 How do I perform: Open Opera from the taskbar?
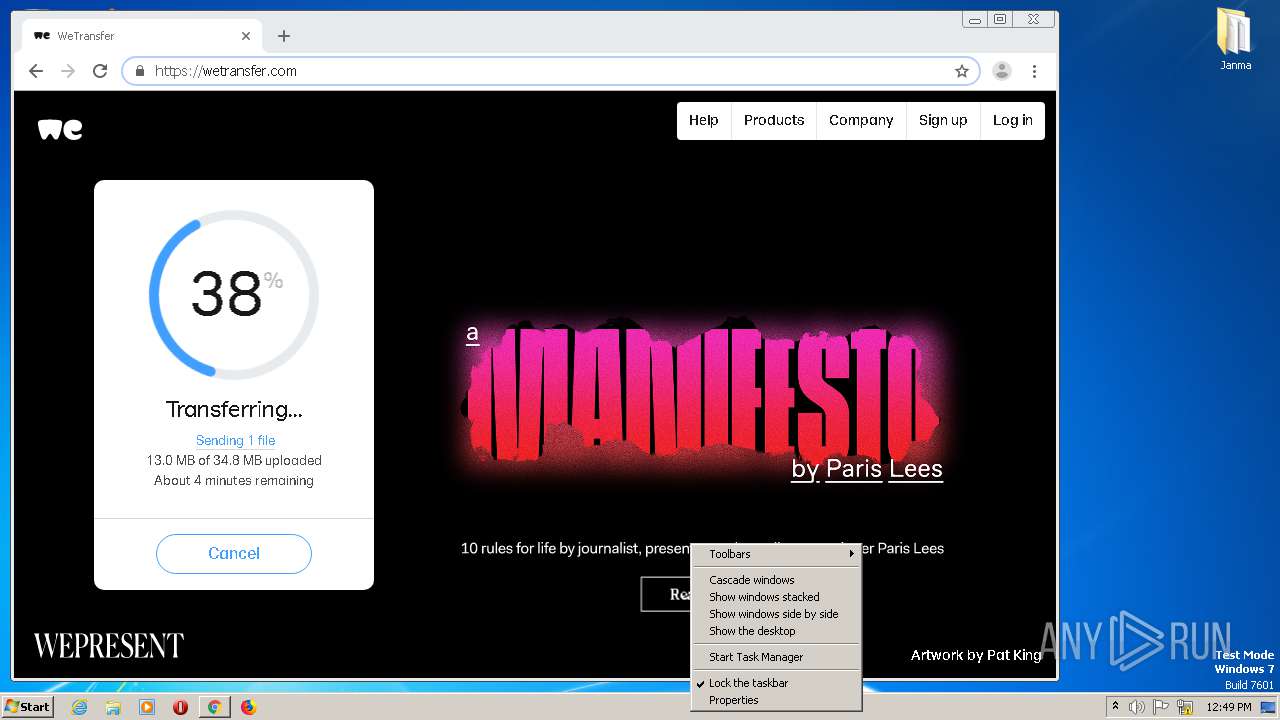pyautogui.click(x=180, y=707)
